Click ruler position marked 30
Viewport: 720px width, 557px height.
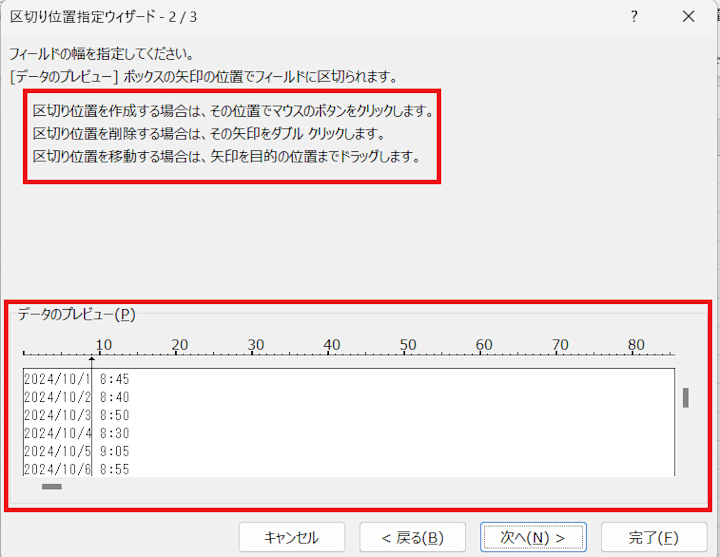point(256,345)
